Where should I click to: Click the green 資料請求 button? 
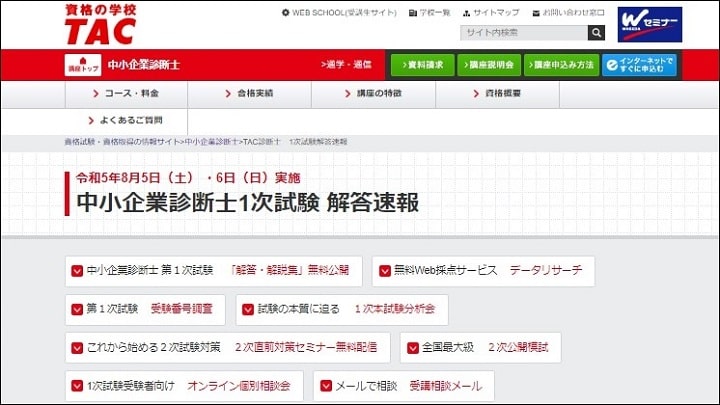click(x=422, y=65)
